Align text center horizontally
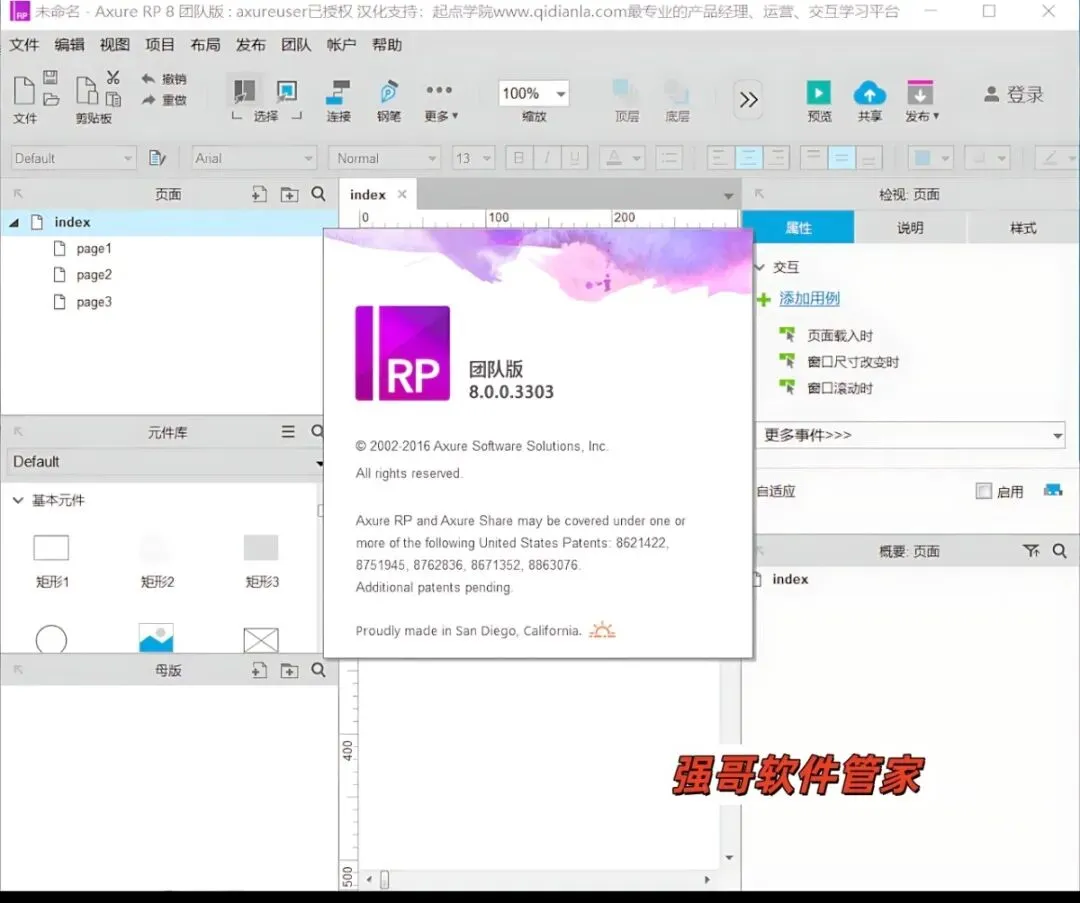Screen dimensions: 1080x903 point(748,158)
